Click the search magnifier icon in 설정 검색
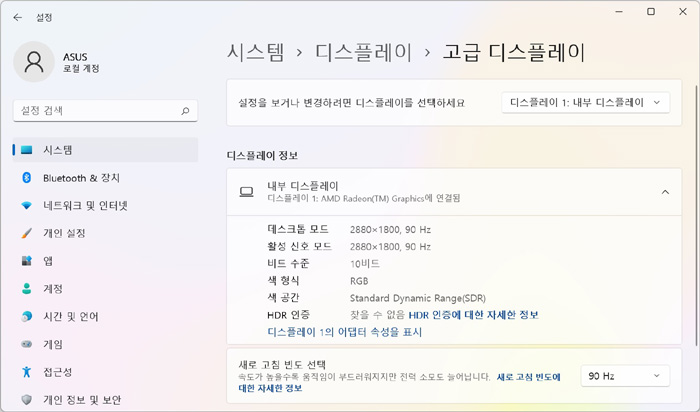The image size is (700, 412). point(185,110)
